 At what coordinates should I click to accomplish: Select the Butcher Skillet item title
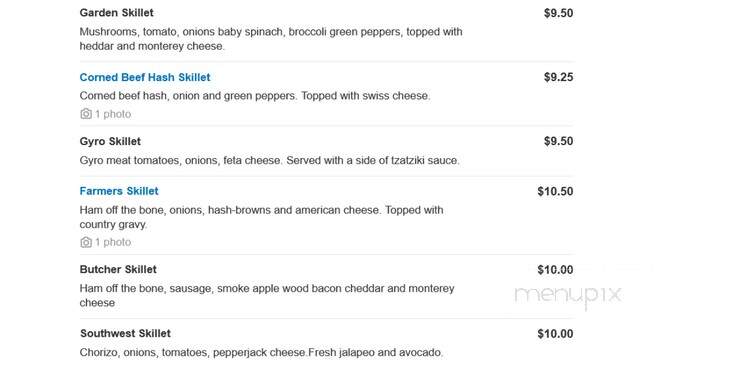[x=118, y=270]
